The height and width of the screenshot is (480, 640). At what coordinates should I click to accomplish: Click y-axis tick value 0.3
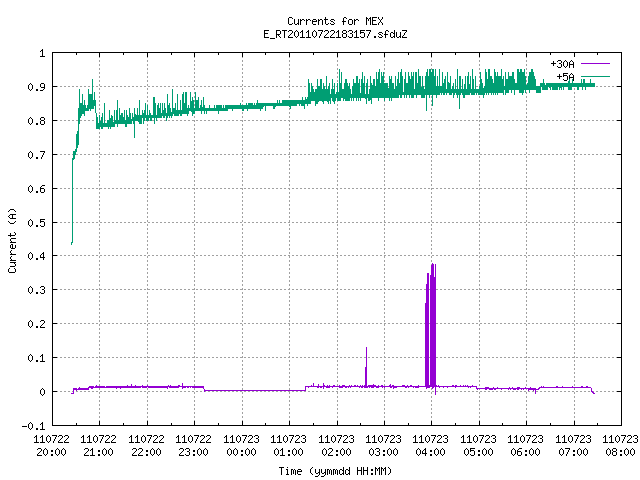click(x=37, y=290)
